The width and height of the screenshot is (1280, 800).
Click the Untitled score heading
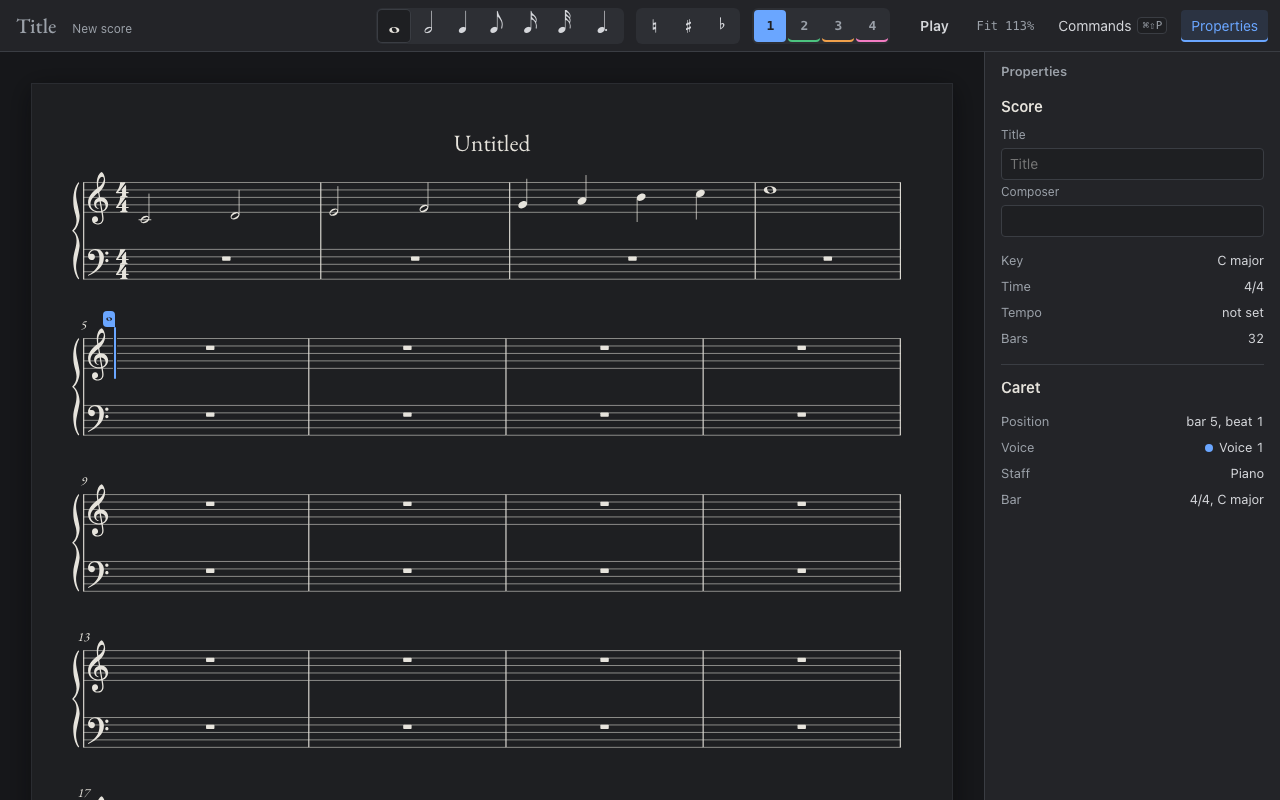pyautogui.click(x=492, y=143)
